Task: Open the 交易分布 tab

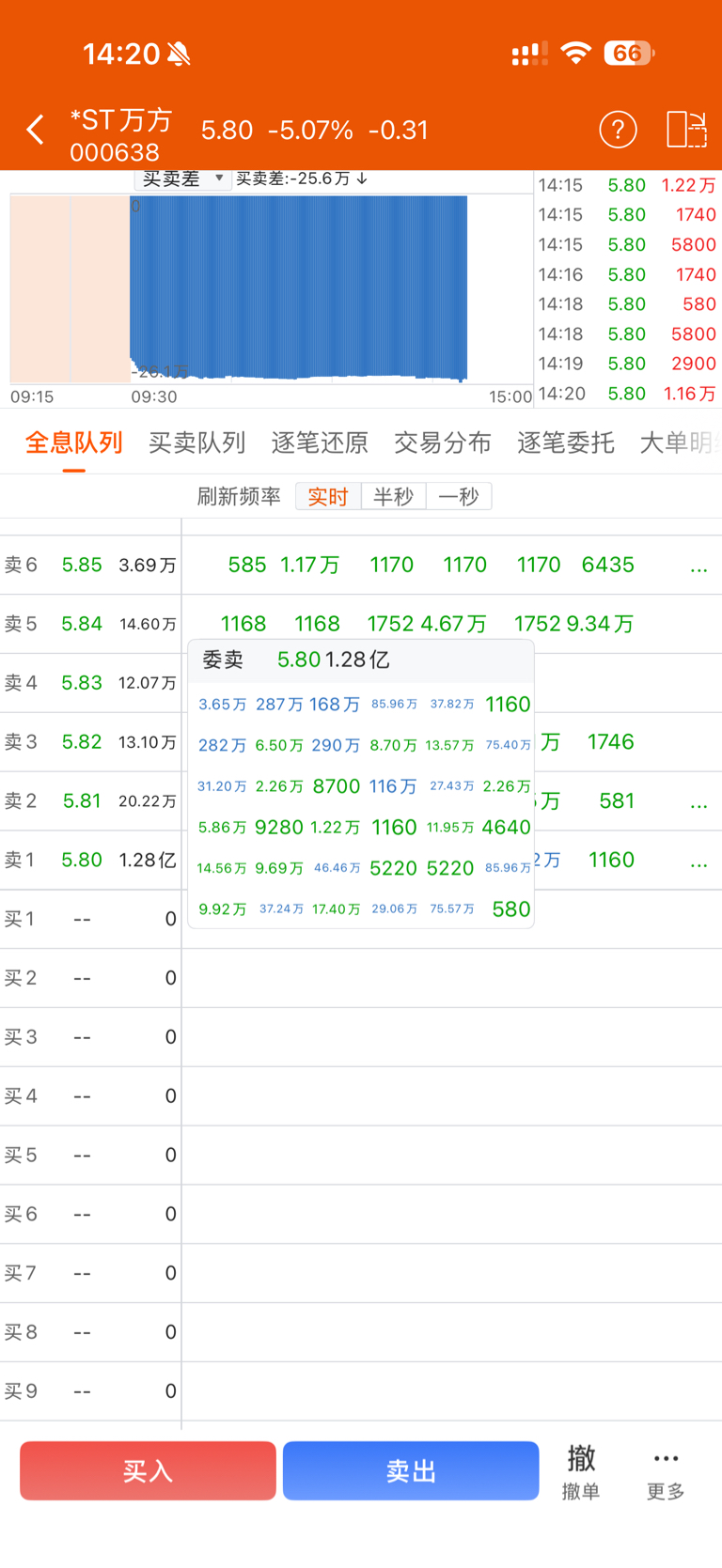Action: (442, 442)
